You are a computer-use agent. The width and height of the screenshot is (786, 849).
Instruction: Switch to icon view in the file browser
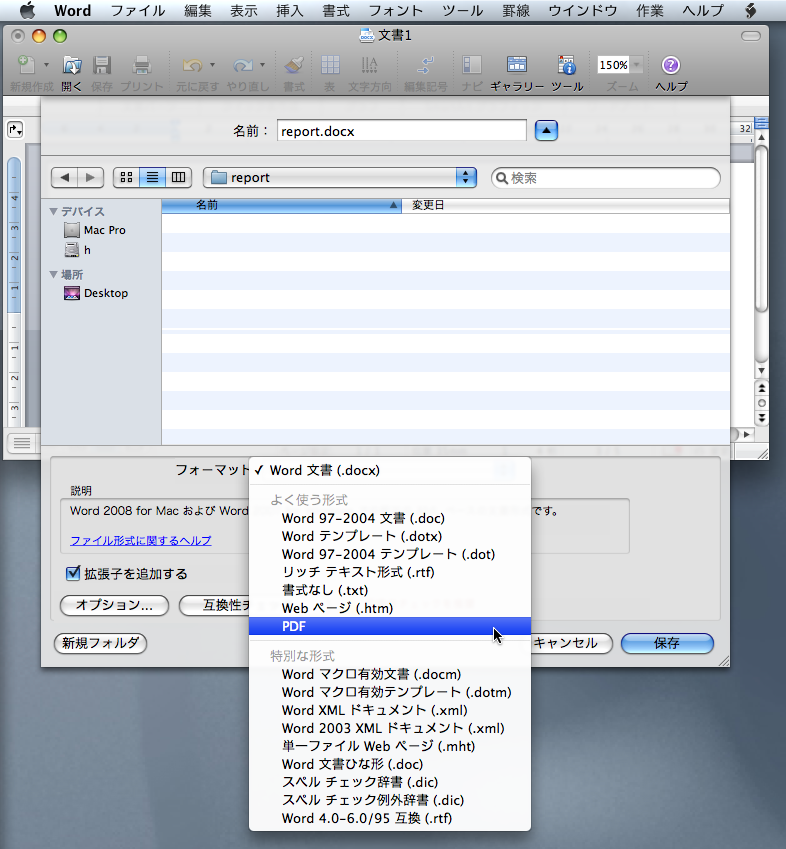tap(126, 178)
